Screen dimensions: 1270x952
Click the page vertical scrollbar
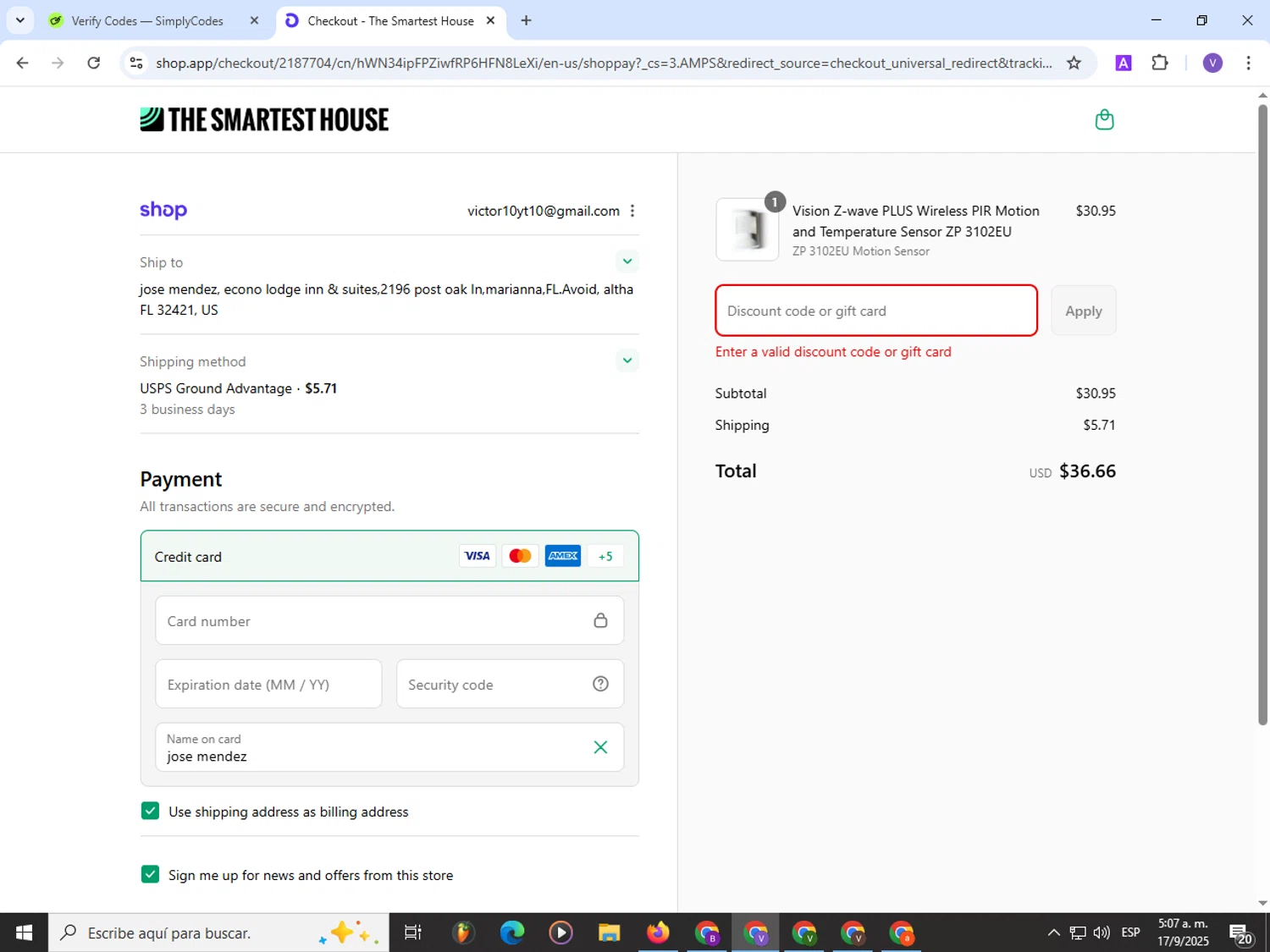coord(1262,415)
